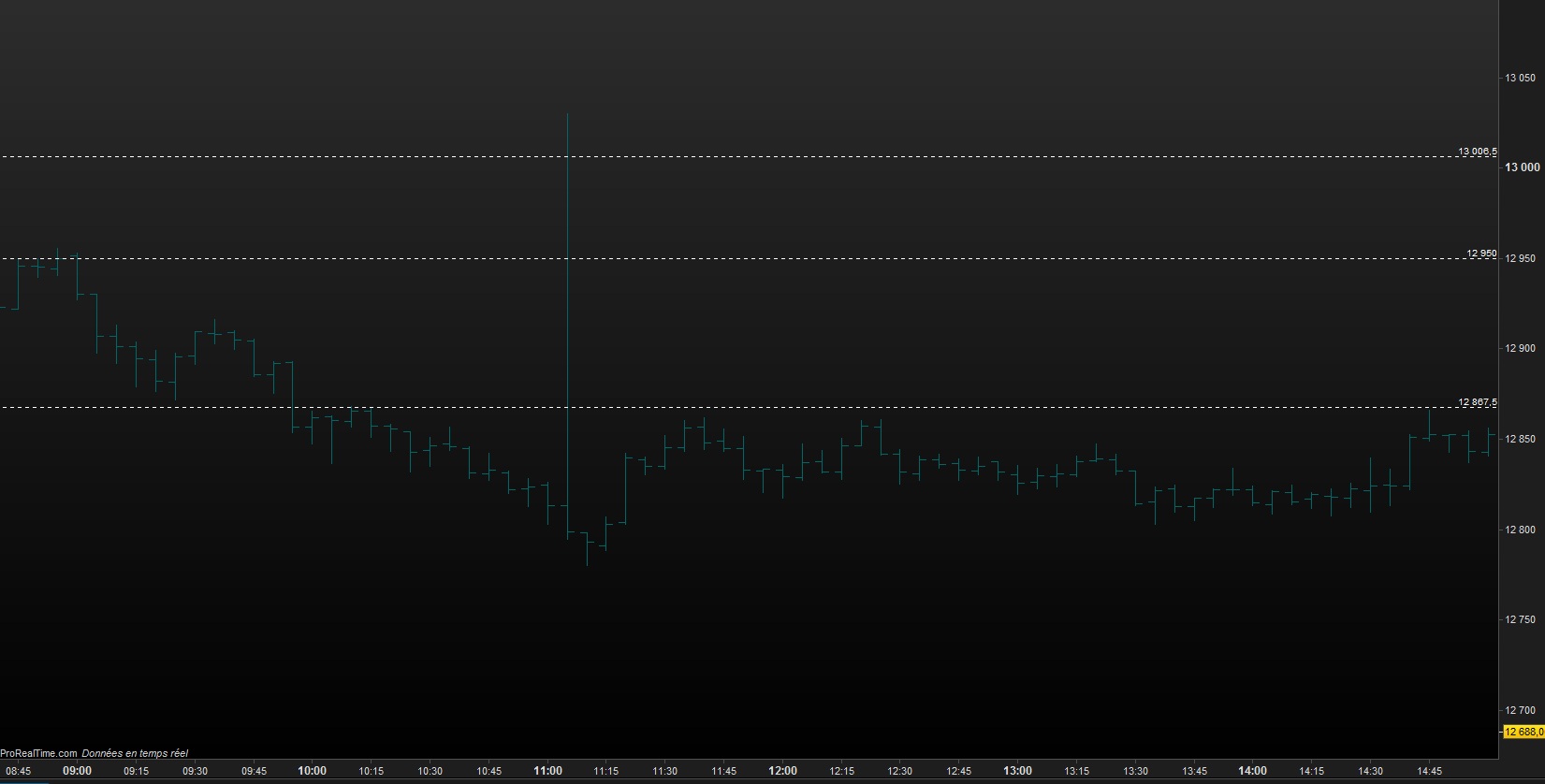
Task: Click the 13:30 time axis label
Action: point(1136,772)
